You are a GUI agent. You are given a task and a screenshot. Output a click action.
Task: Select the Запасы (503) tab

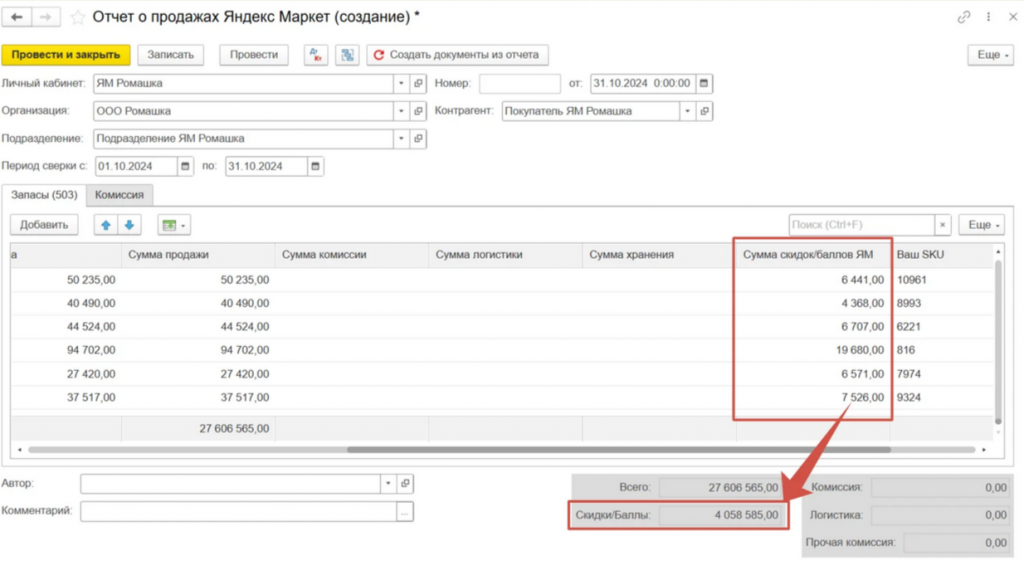click(44, 196)
